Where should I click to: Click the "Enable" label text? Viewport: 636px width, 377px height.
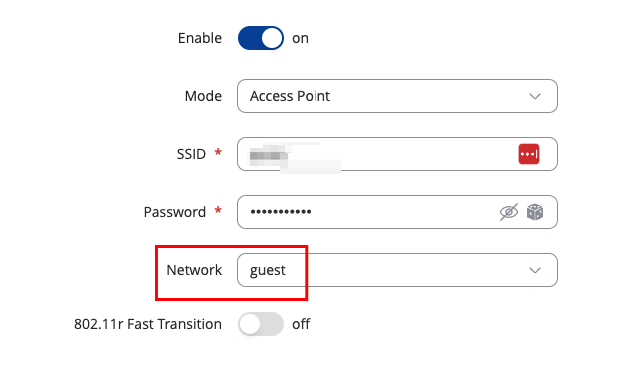[x=200, y=38]
